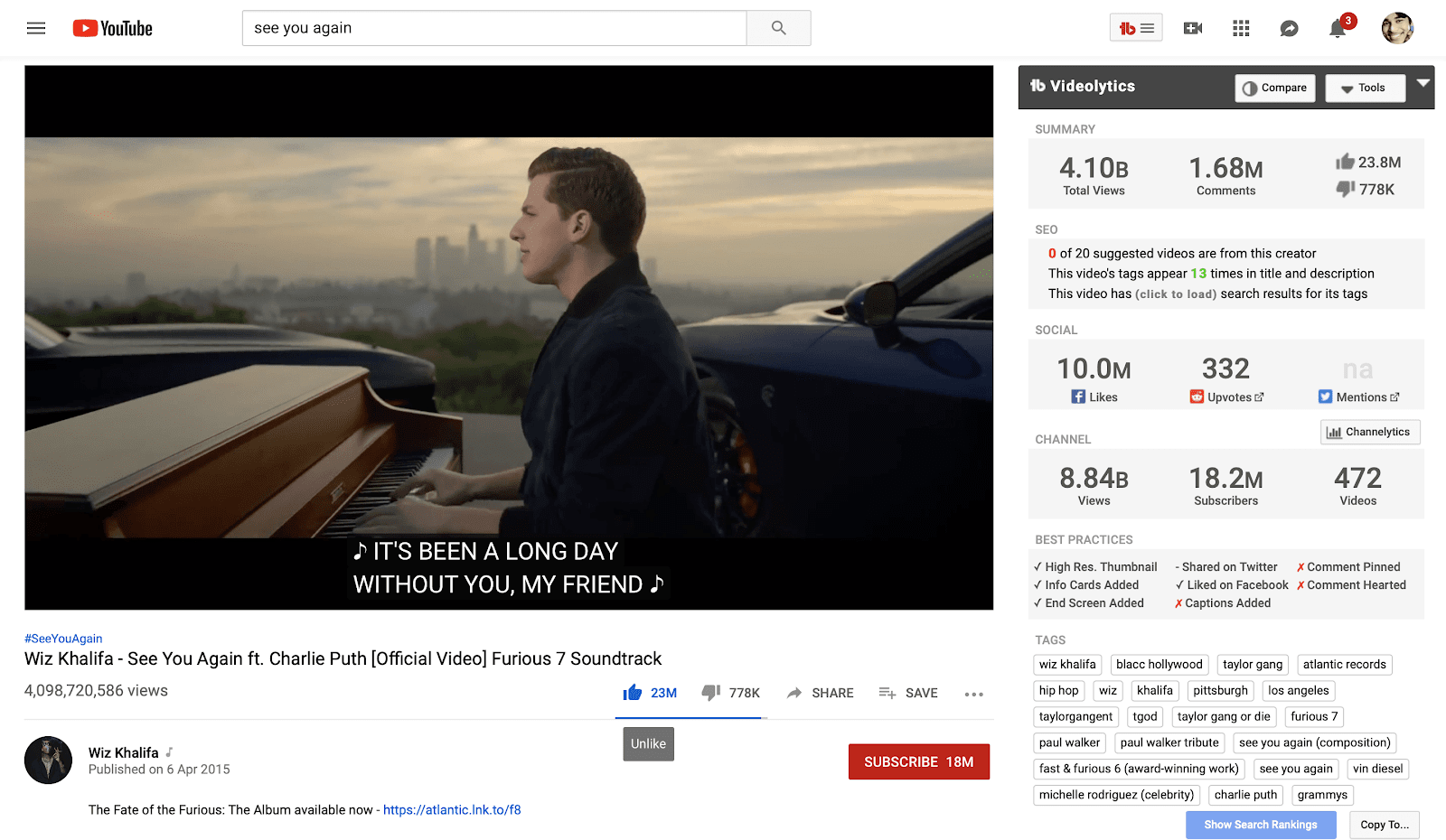Open the notifications bell
This screenshot has height=840, width=1446.
[1338, 29]
